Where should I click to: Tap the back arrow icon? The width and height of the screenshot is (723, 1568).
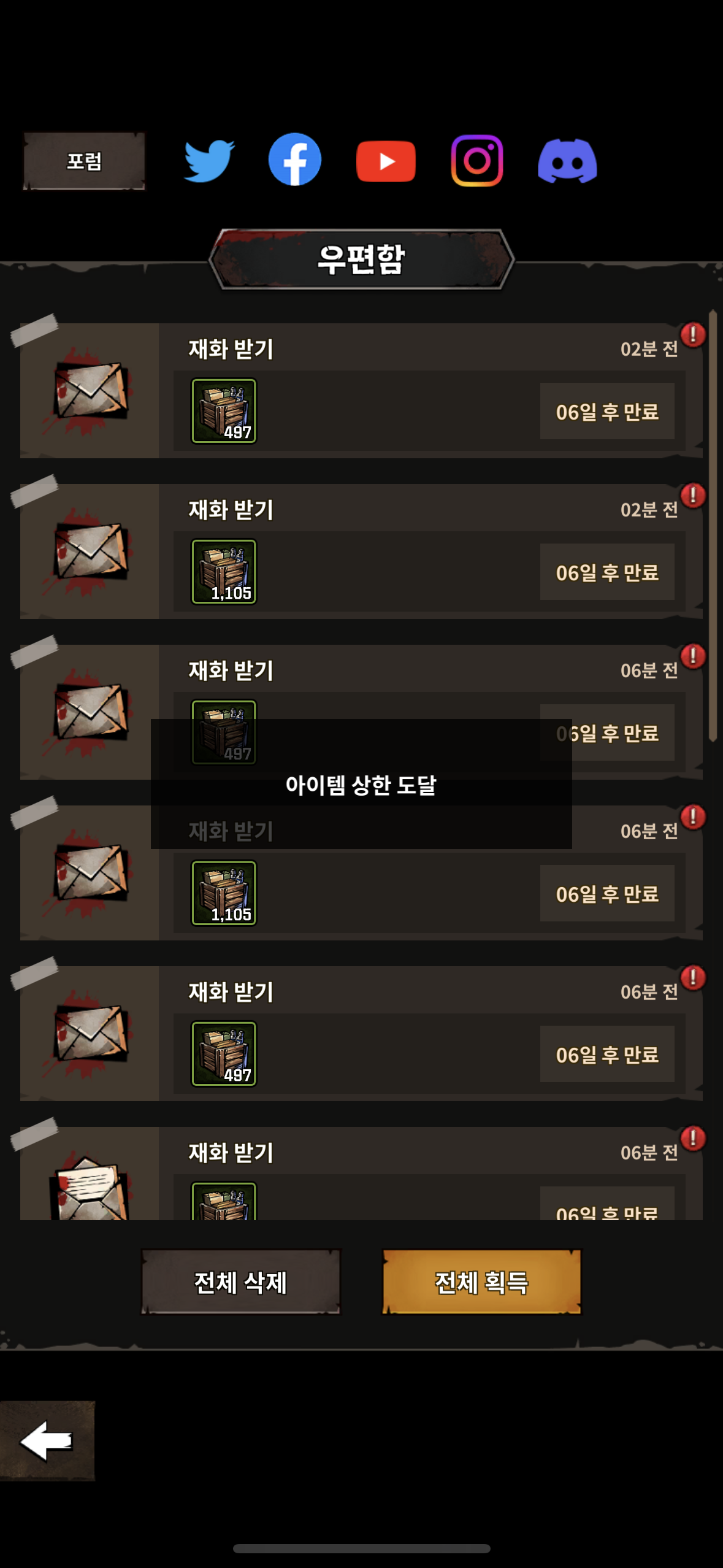[47, 1440]
